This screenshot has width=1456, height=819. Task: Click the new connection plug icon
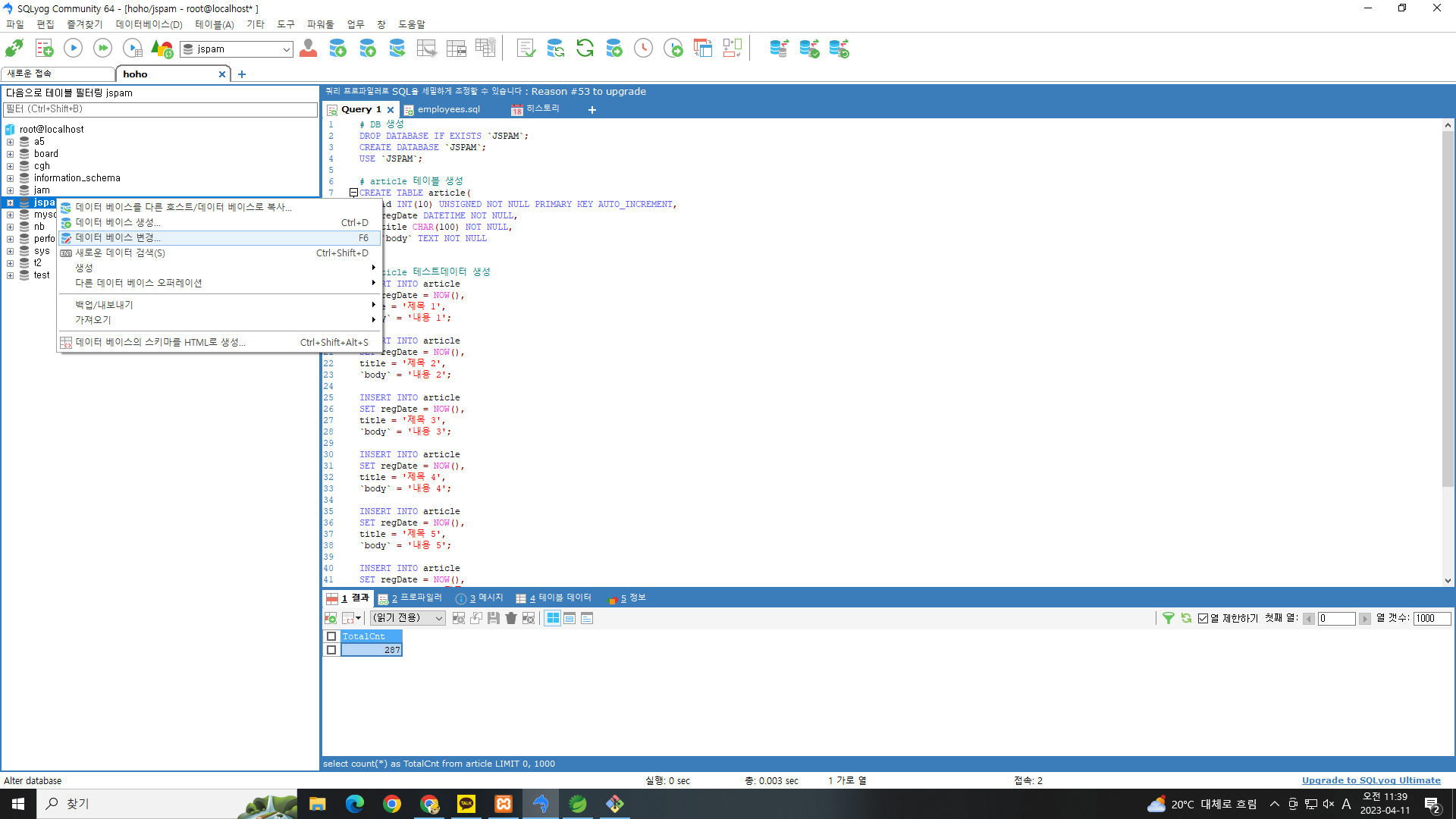pyautogui.click(x=14, y=49)
